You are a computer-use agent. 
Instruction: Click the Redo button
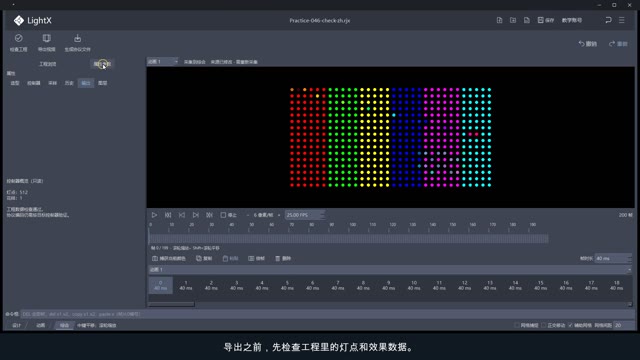tap(618, 44)
